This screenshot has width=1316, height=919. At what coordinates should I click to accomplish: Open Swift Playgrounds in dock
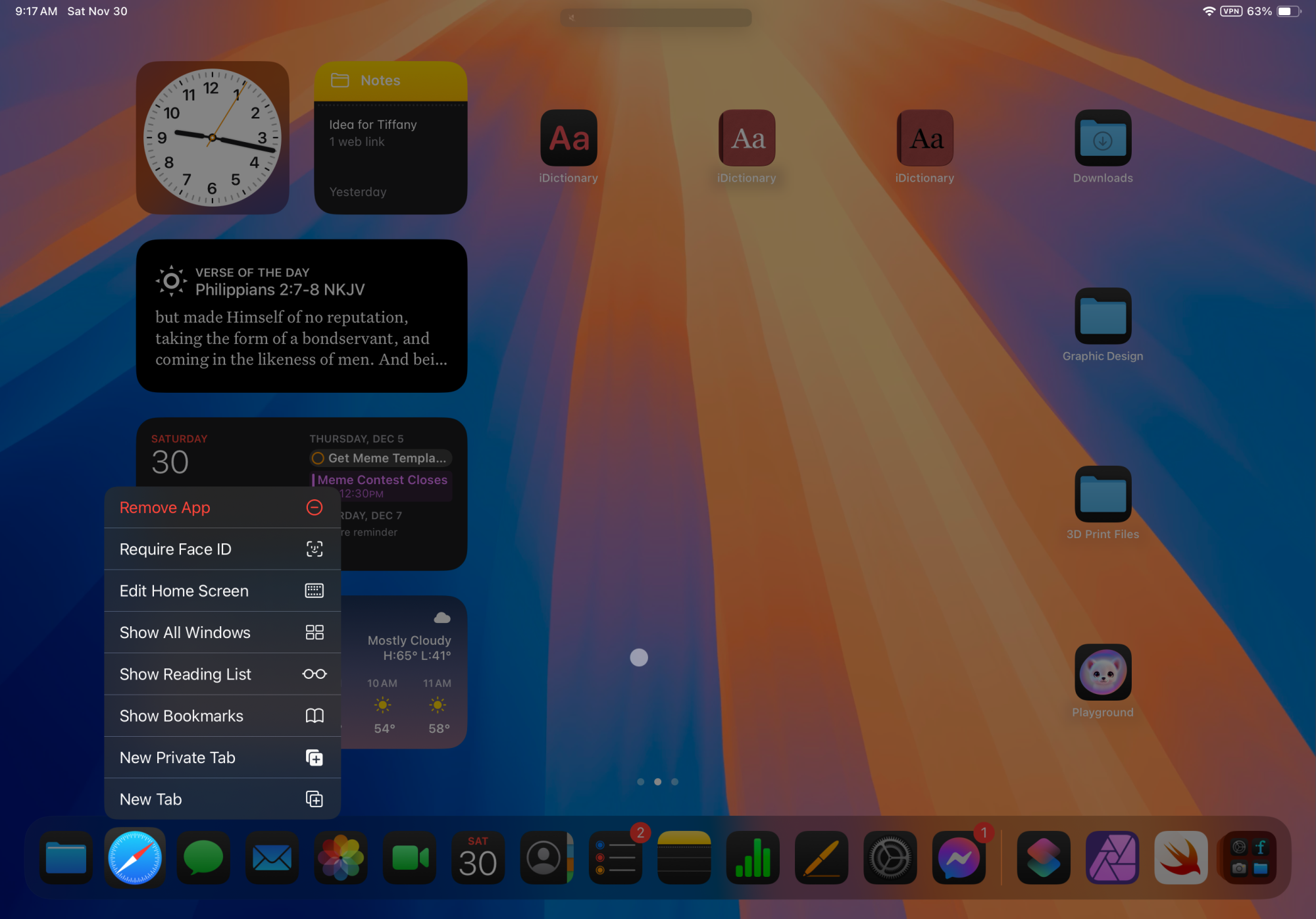point(1180,858)
